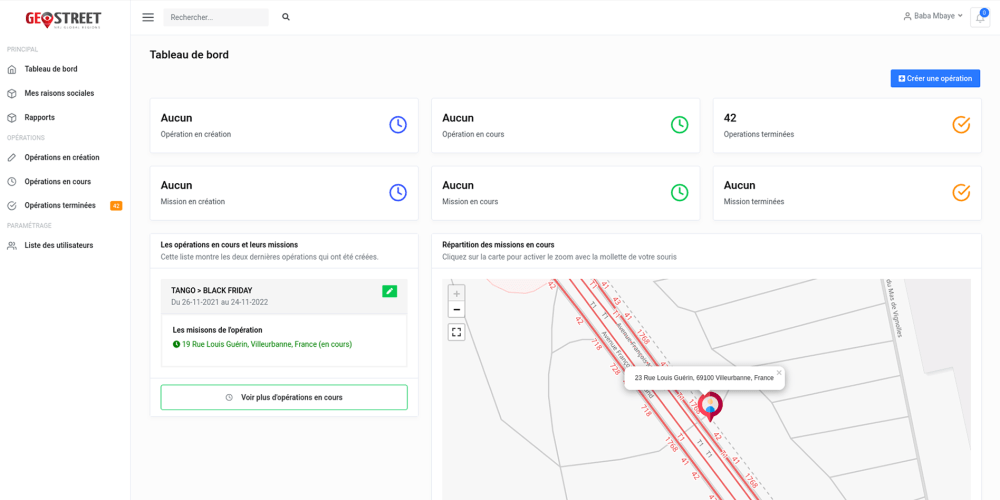This screenshot has height=500, width=1000.
Task: Click the GeoStreet logo
Action: pyautogui.click(x=63, y=19)
